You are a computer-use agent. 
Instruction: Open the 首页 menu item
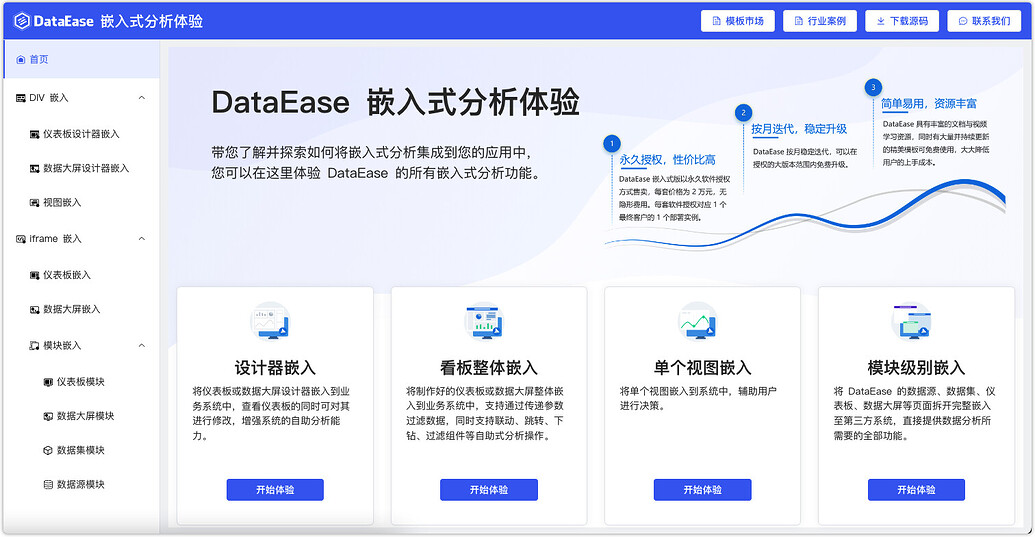(x=81, y=59)
